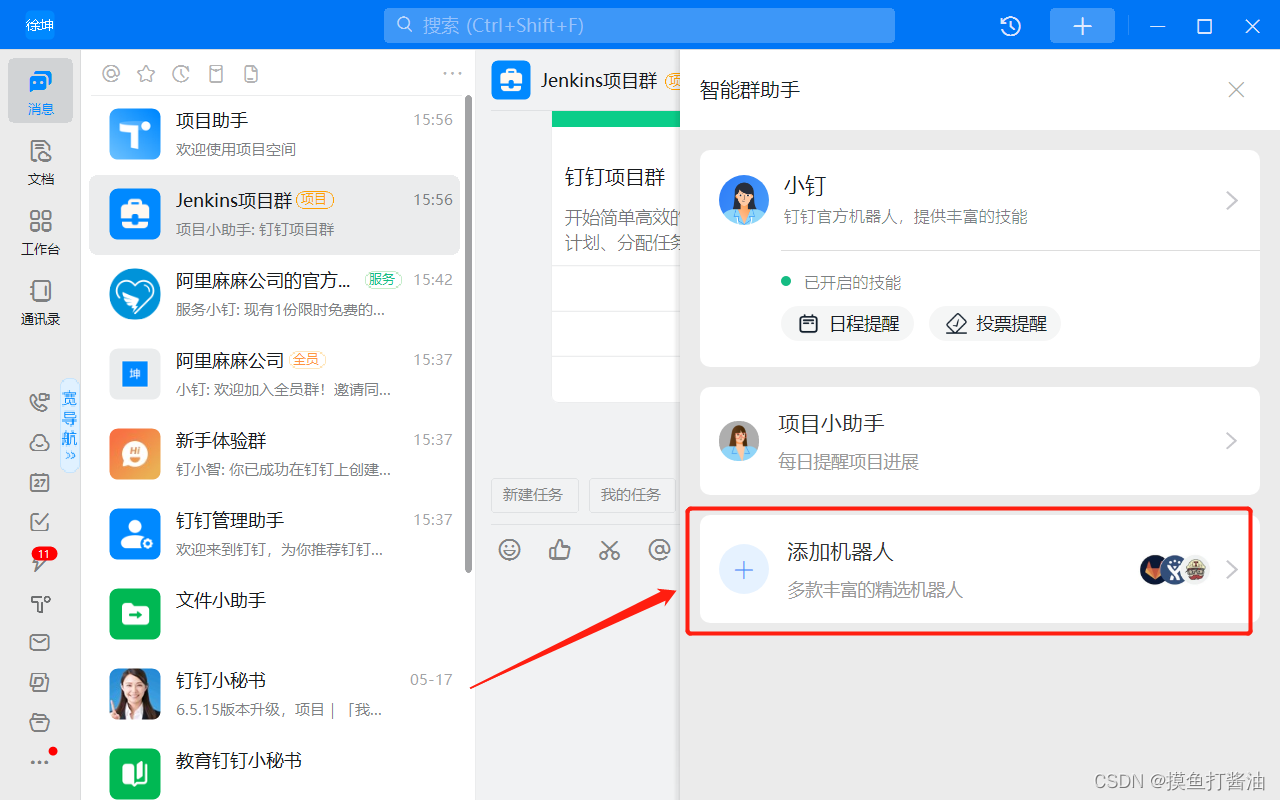
Task: Click the conversation list scrollbar
Action: coord(468,335)
